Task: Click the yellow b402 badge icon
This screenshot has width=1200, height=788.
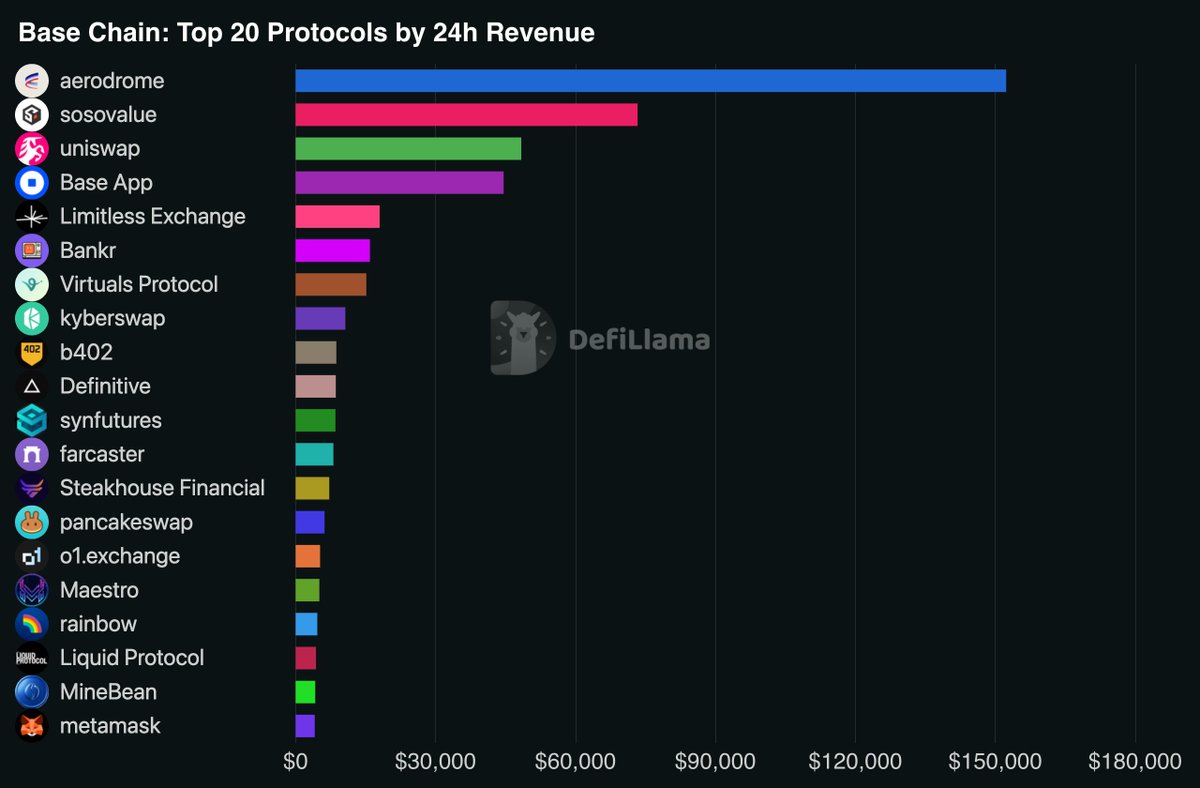Action: coord(32,353)
